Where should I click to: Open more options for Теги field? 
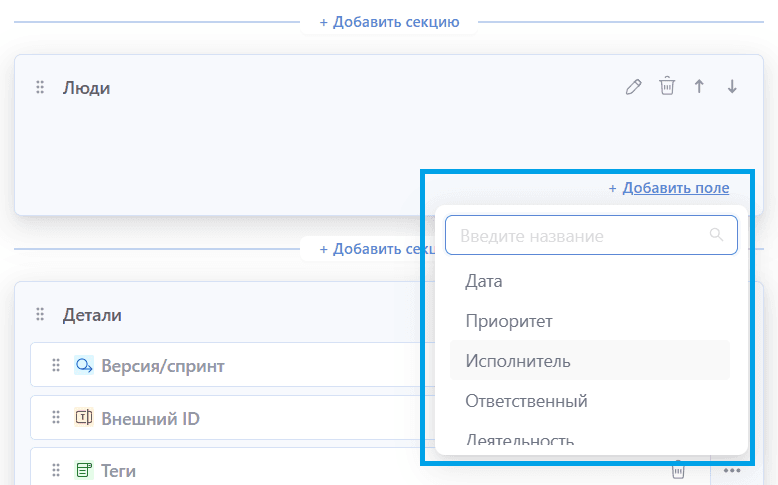732,470
